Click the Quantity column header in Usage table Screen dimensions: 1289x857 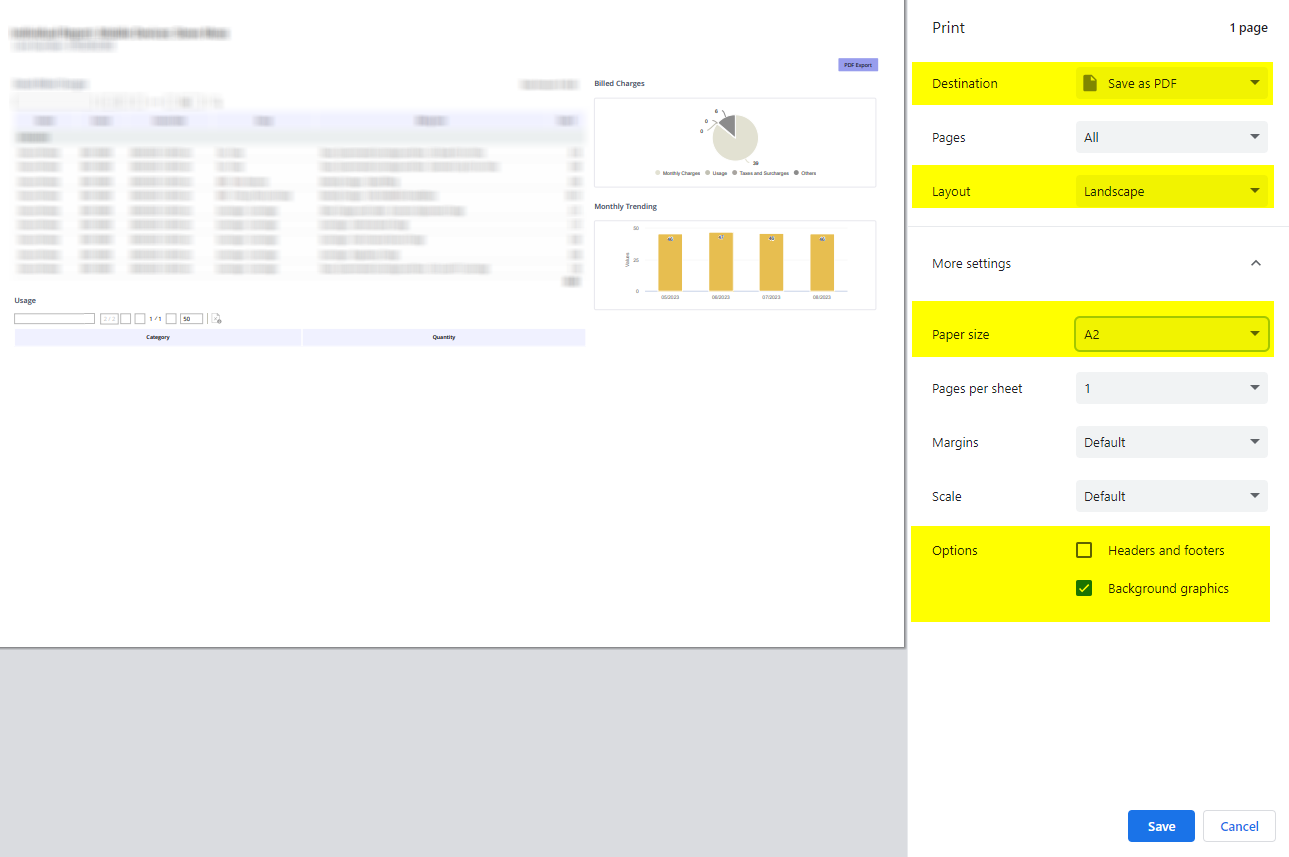[444, 337]
